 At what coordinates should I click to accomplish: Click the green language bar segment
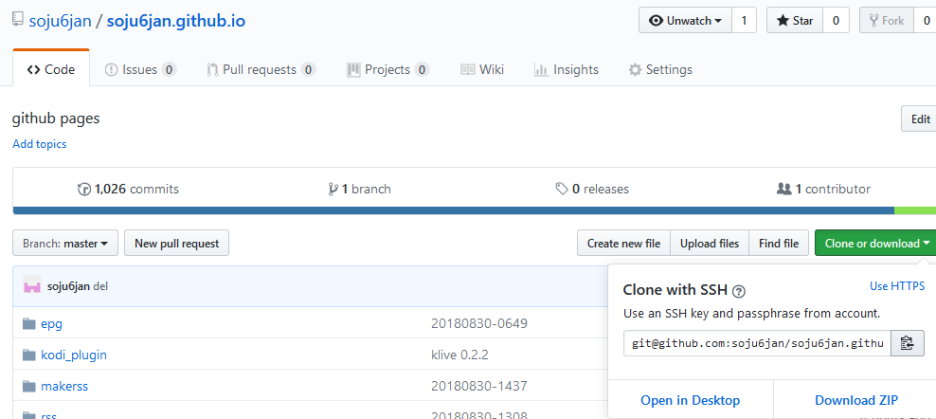click(915, 211)
